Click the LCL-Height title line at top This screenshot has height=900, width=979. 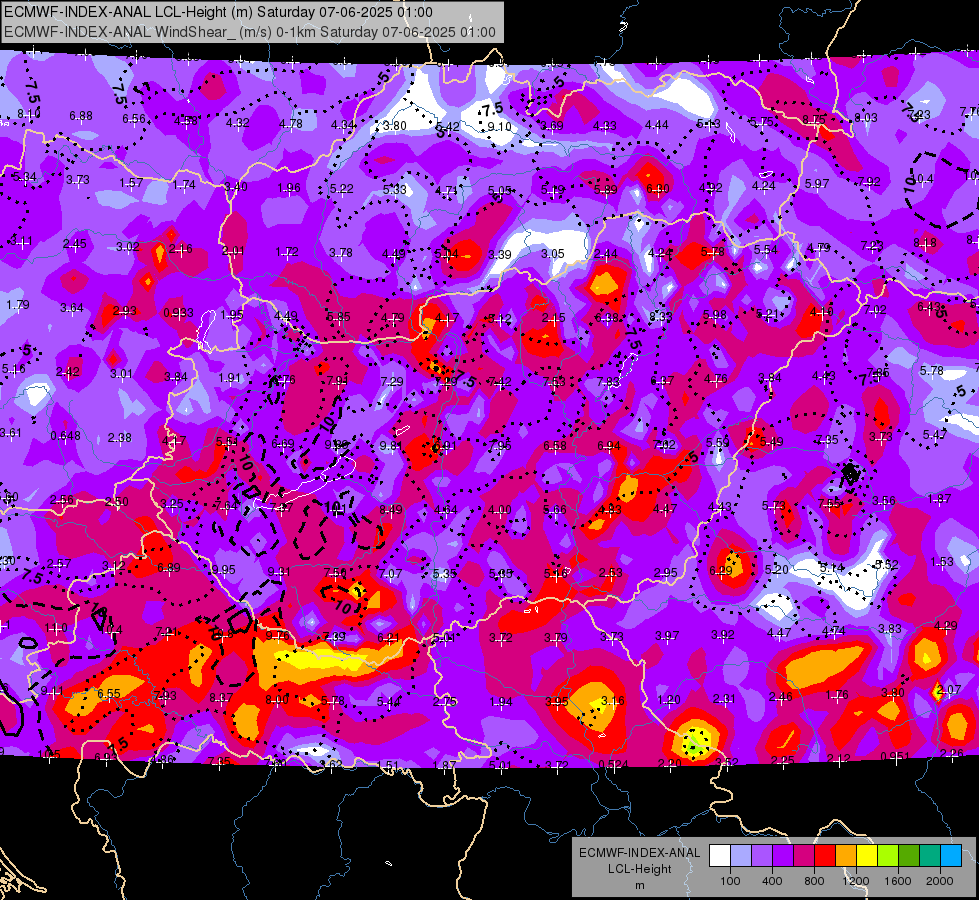coord(218,12)
